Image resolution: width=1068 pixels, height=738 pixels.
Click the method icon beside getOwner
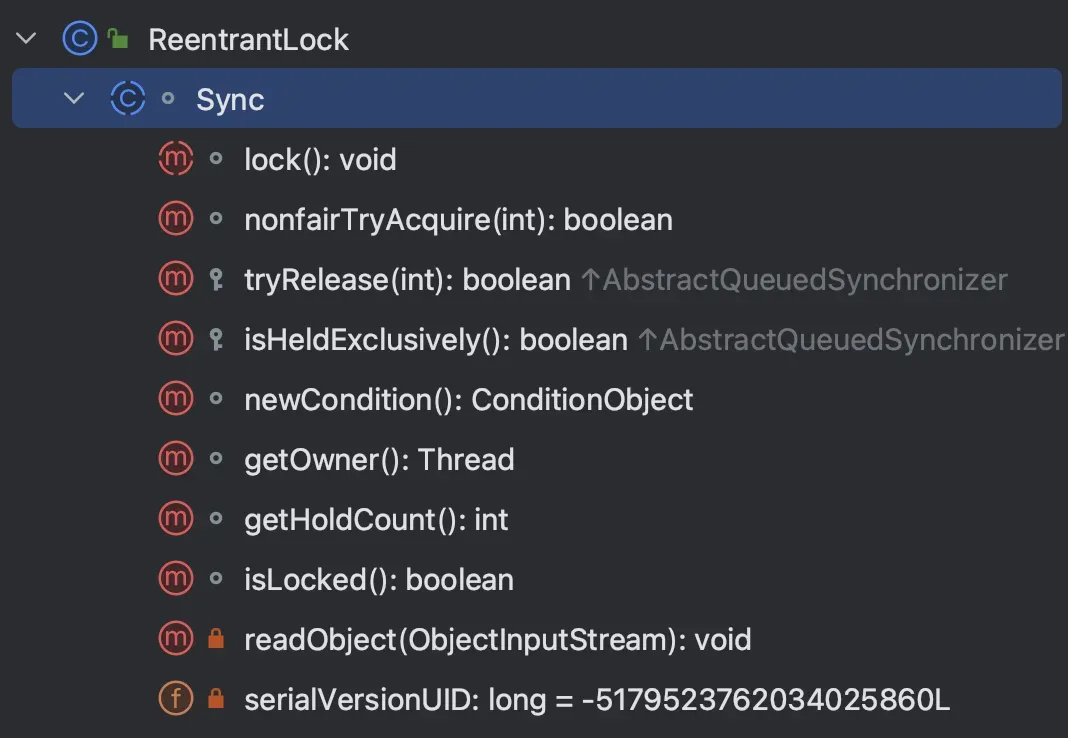point(175,460)
